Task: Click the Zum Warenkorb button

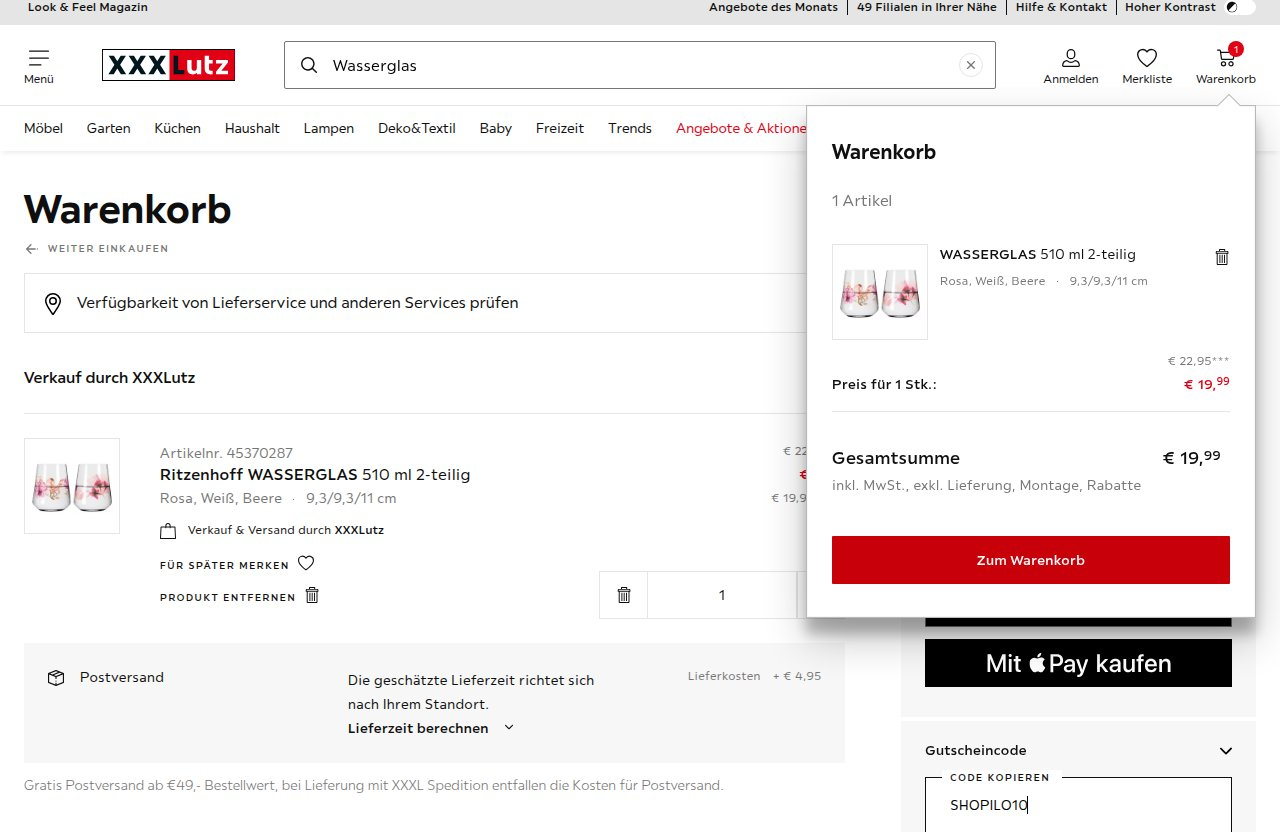Action: [1031, 560]
